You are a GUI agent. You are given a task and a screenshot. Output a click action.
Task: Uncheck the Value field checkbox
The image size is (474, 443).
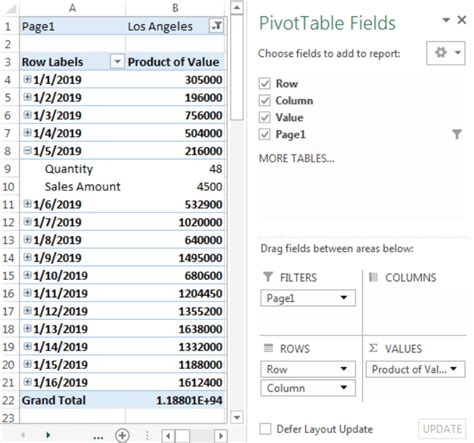[x=265, y=117]
